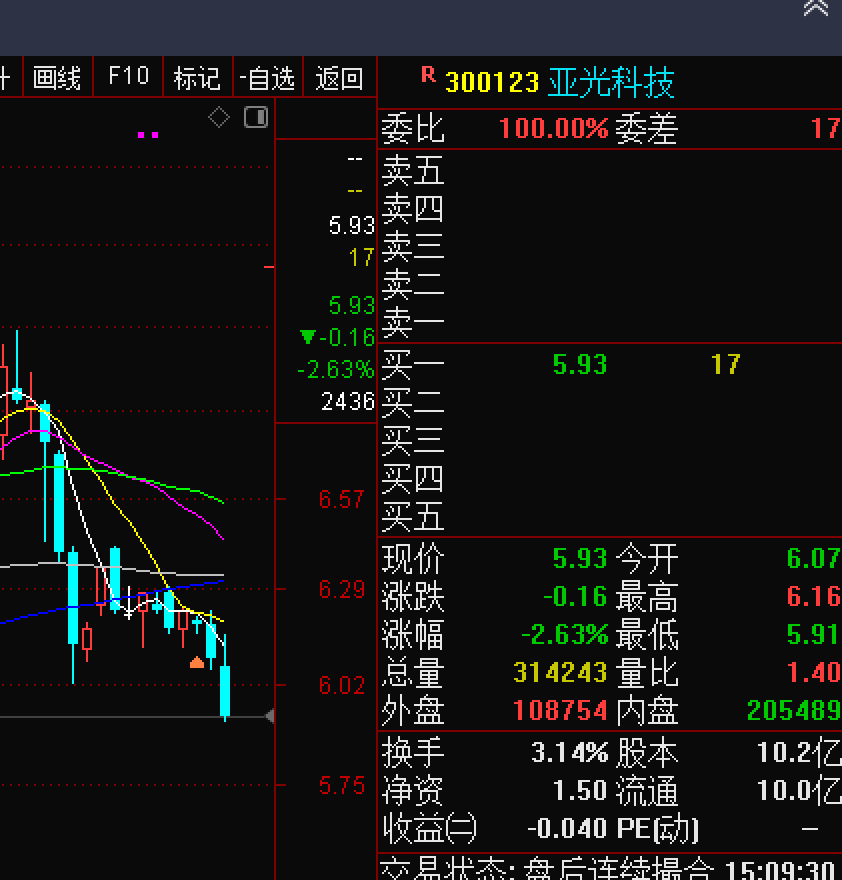Image resolution: width=842 pixels, height=880 pixels.
Task: Click the 总量 value 314243
Action: (x=560, y=672)
